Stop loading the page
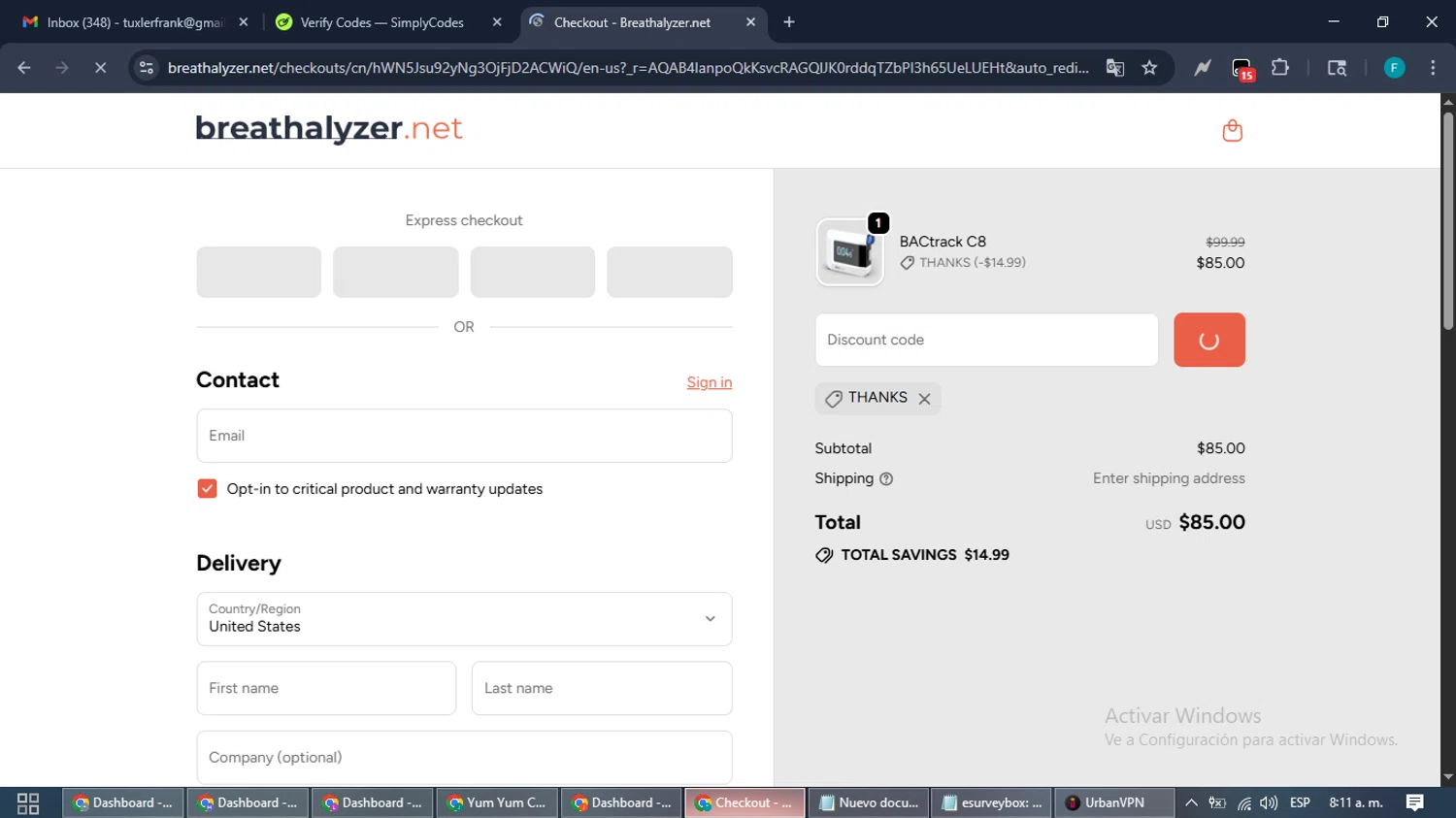Image resolution: width=1456 pixels, height=818 pixels. point(100,68)
